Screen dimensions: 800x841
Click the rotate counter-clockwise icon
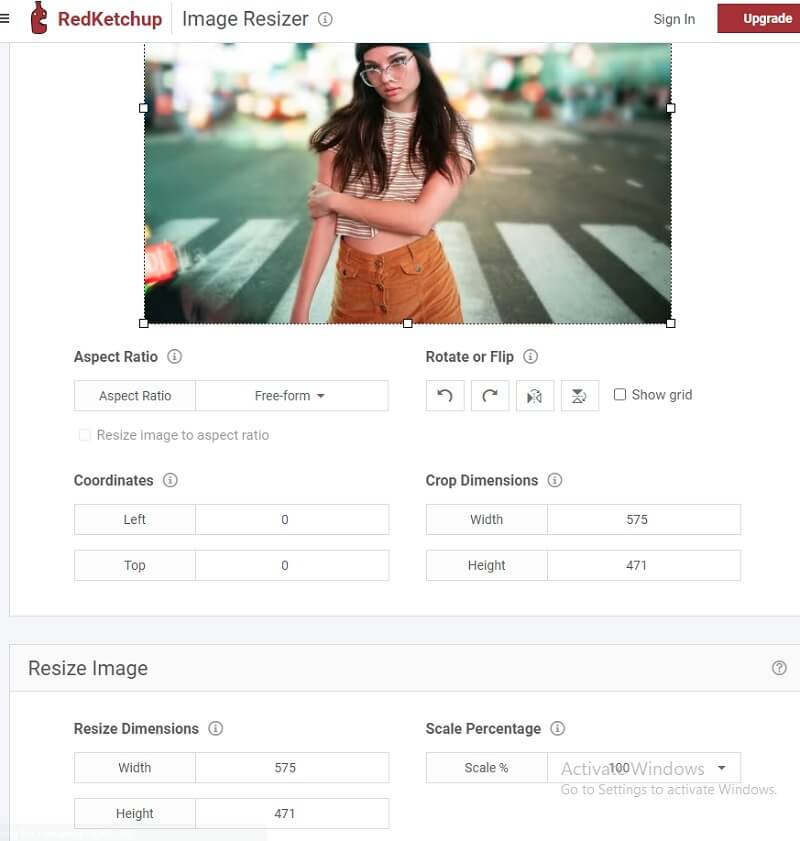coord(445,396)
